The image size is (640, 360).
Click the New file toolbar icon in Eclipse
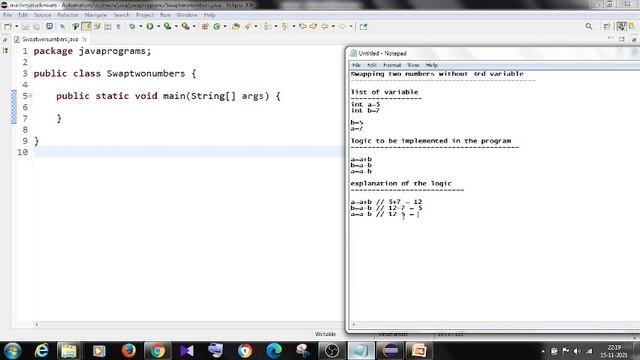pyautogui.click(x=7, y=27)
